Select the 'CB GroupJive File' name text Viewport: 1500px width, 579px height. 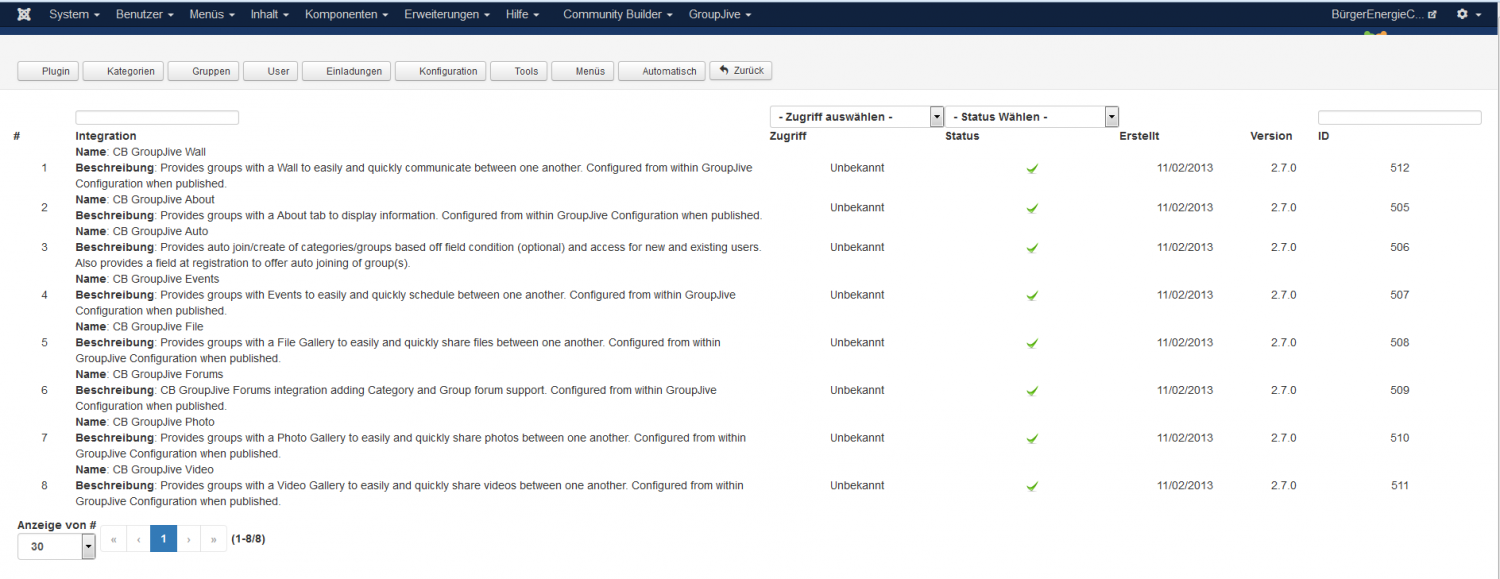pos(158,327)
